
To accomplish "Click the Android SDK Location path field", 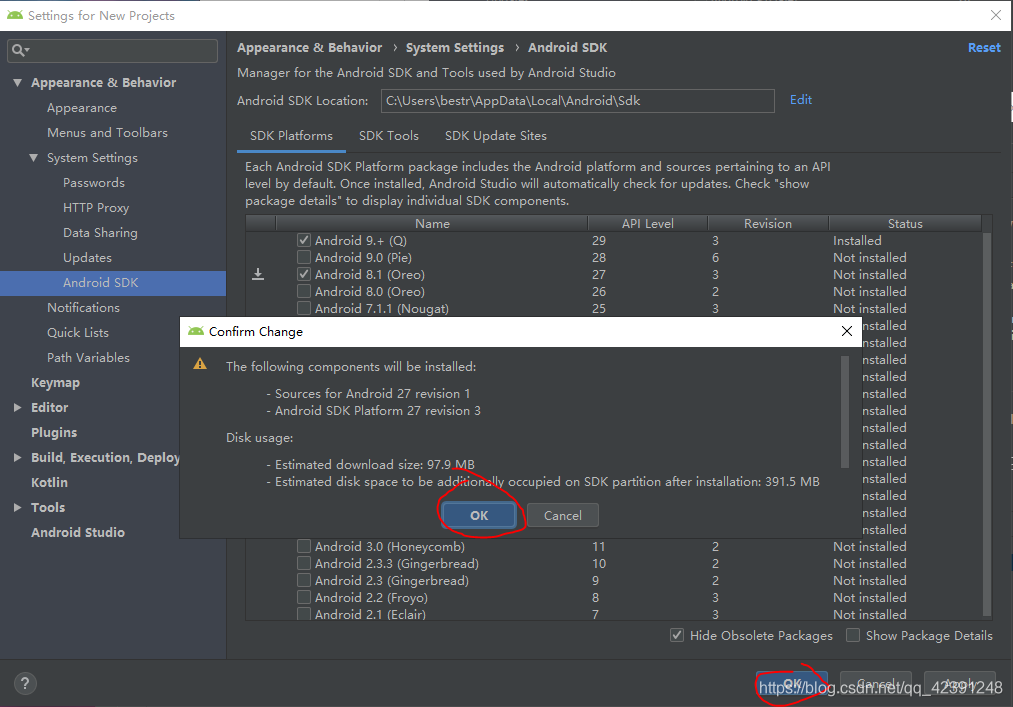I will tap(578, 101).
